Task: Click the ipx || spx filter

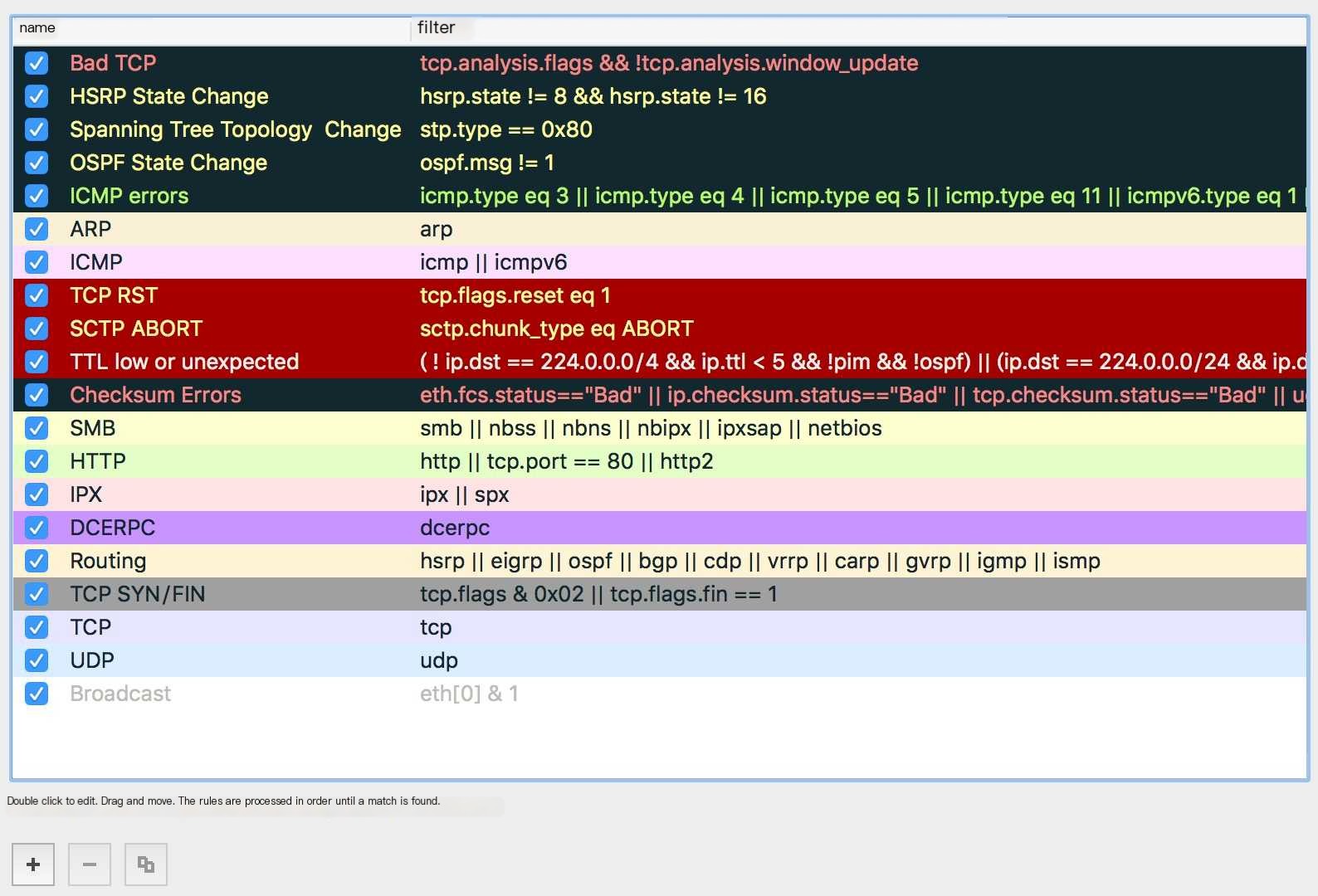Action: 465,494
